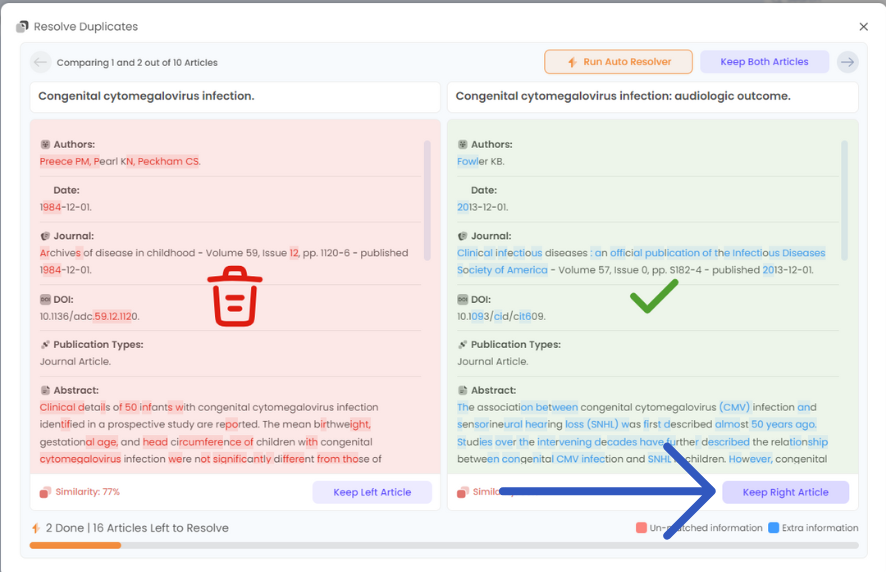The width and height of the screenshot is (886, 572).
Task: Click the red Un-matched information legend swatch
Action: 641,528
